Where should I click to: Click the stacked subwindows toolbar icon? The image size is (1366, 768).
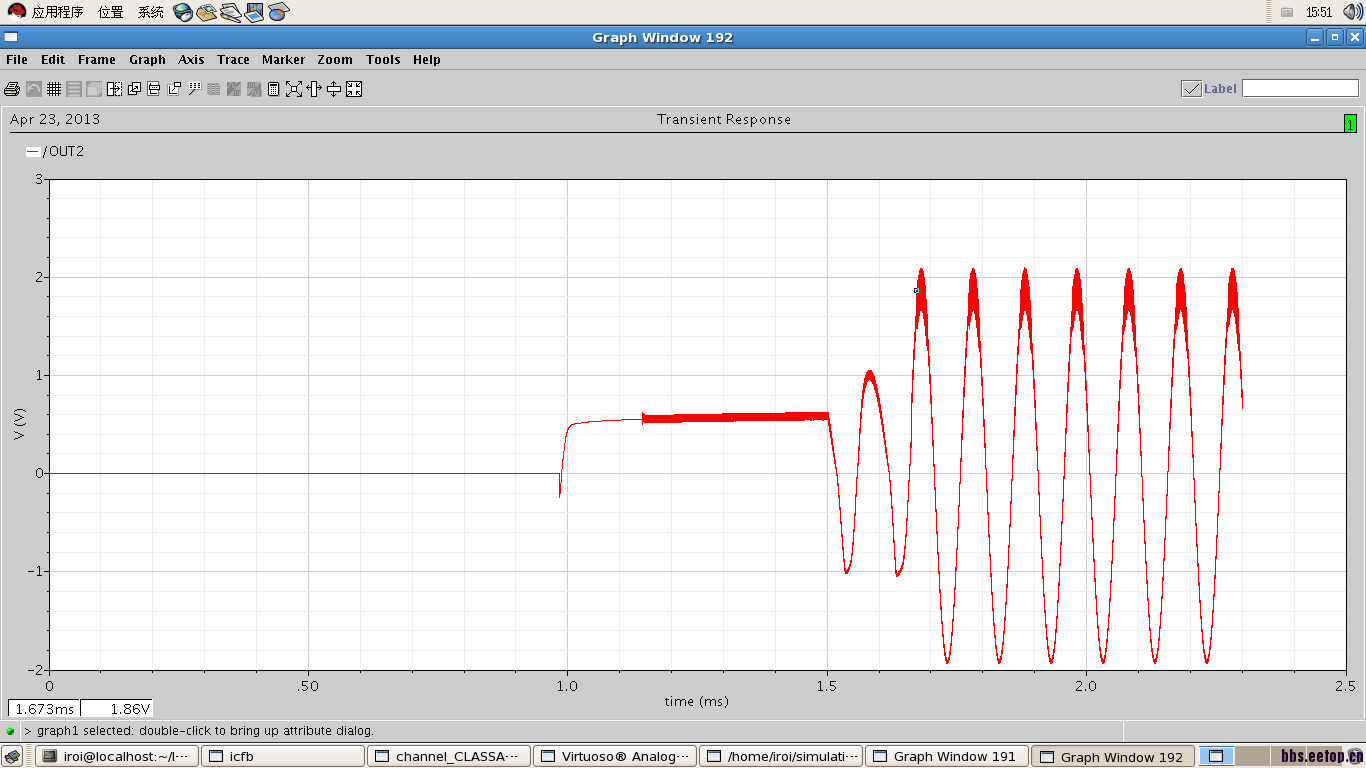tap(94, 89)
